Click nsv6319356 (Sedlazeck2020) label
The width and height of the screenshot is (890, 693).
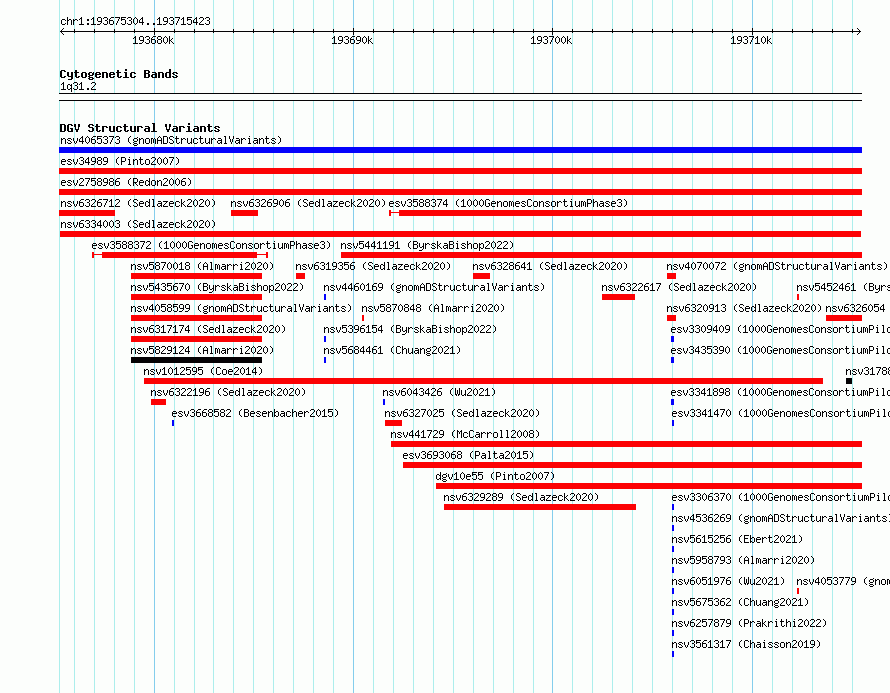[373, 266]
